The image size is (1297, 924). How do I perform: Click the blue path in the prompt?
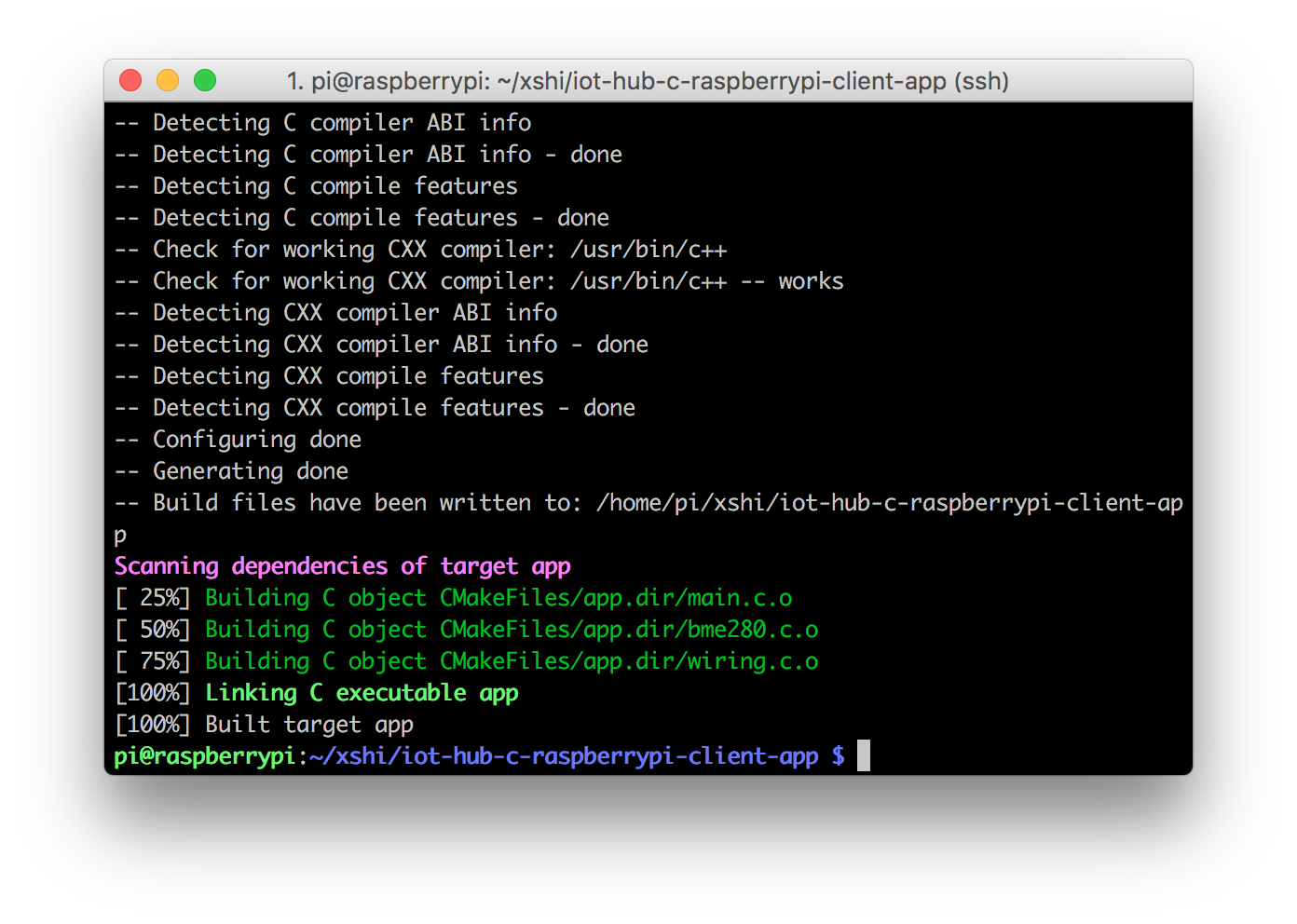[x=564, y=756]
